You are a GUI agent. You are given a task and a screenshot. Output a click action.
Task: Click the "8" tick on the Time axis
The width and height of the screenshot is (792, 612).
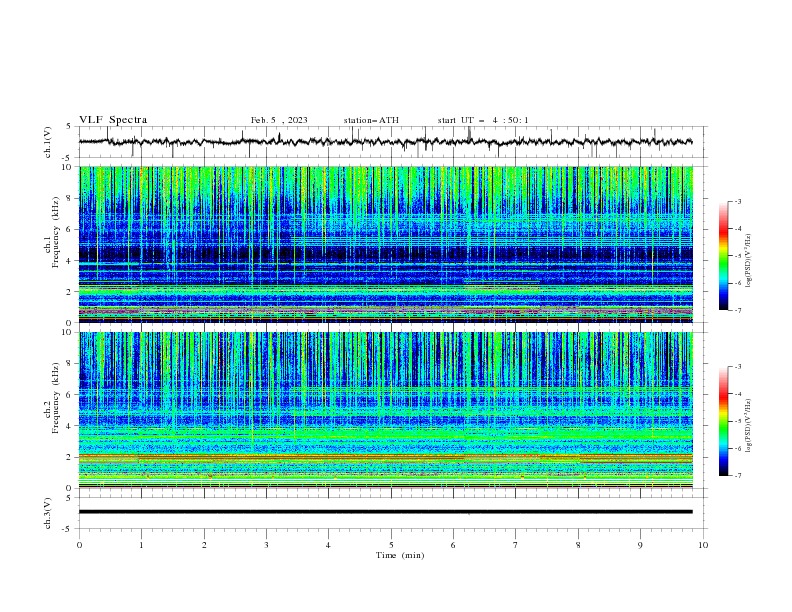tap(578, 545)
